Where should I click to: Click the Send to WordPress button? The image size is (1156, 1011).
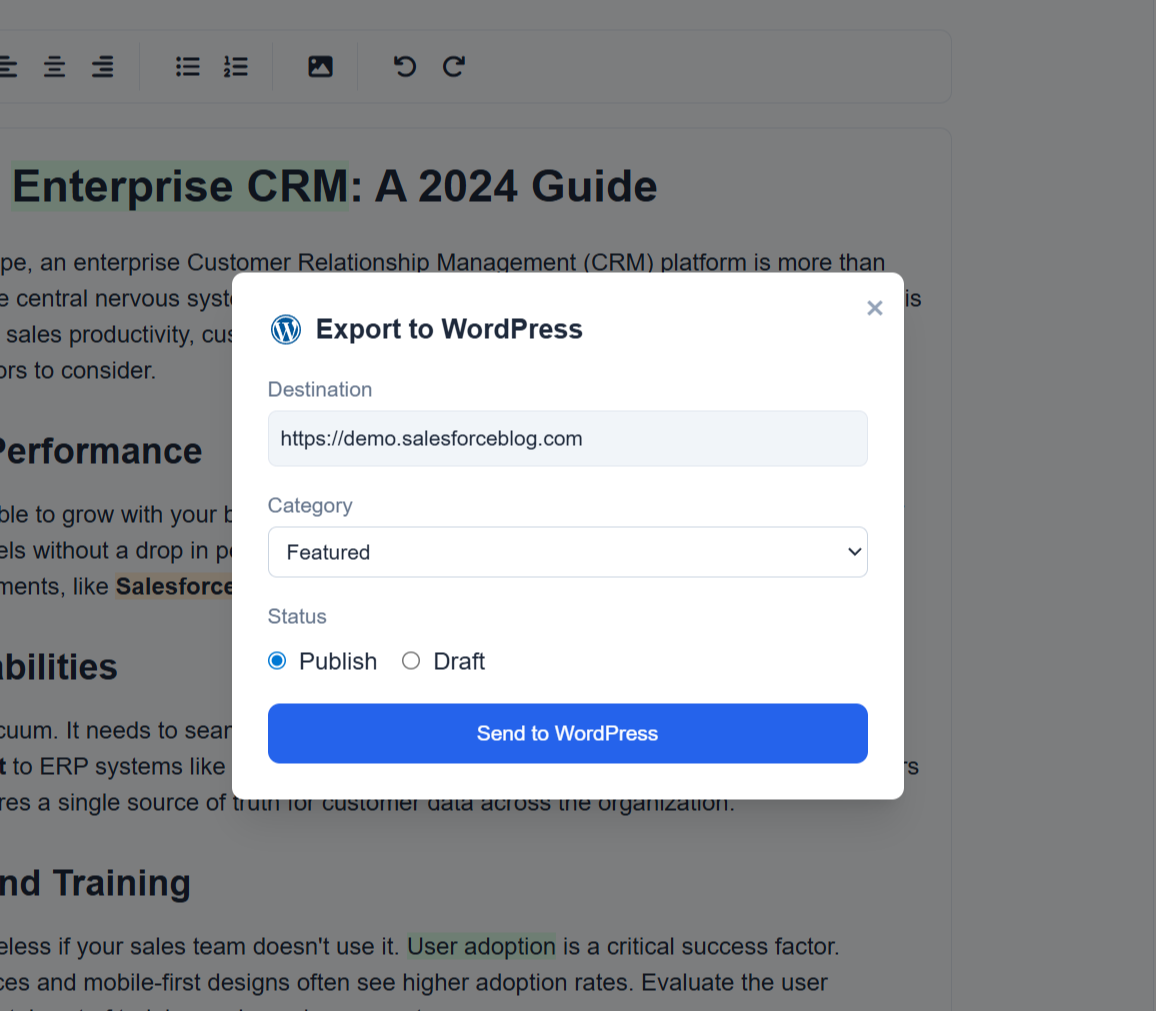pos(568,733)
